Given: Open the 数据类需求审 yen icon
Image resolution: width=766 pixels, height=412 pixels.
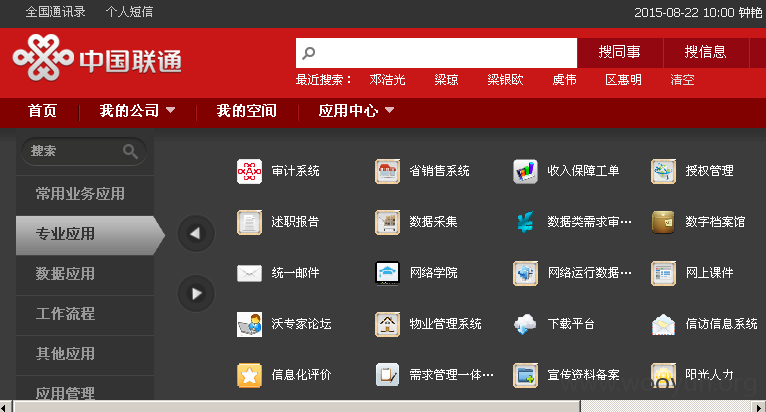Looking at the screenshot, I should pos(525,222).
